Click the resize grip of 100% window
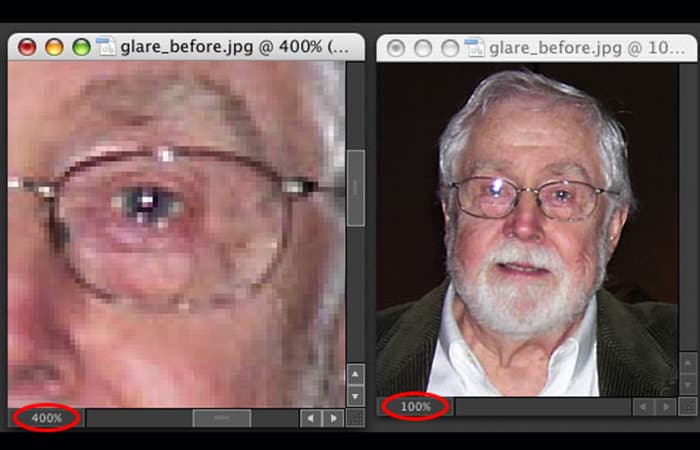The height and width of the screenshot is (450, 700). (688, 407)
